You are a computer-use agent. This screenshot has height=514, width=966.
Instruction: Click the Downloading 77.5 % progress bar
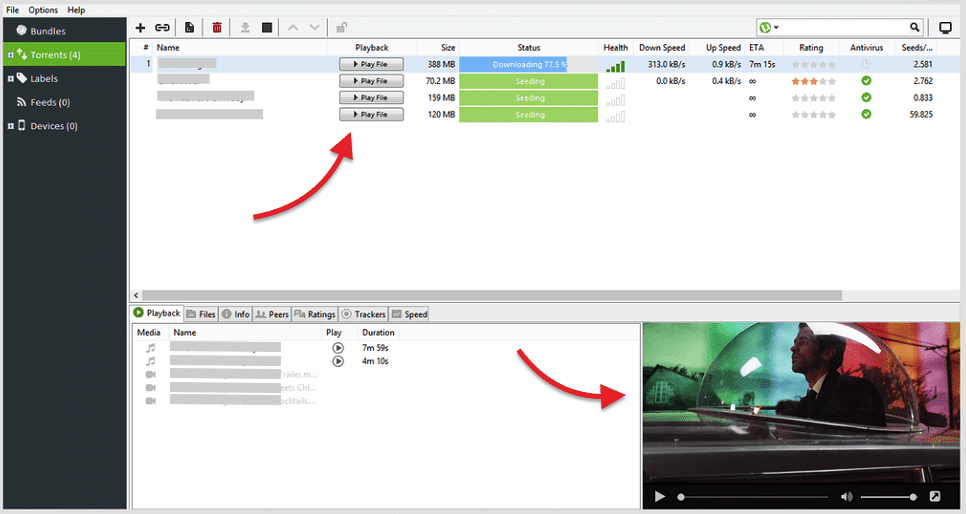tap(529, 64)
